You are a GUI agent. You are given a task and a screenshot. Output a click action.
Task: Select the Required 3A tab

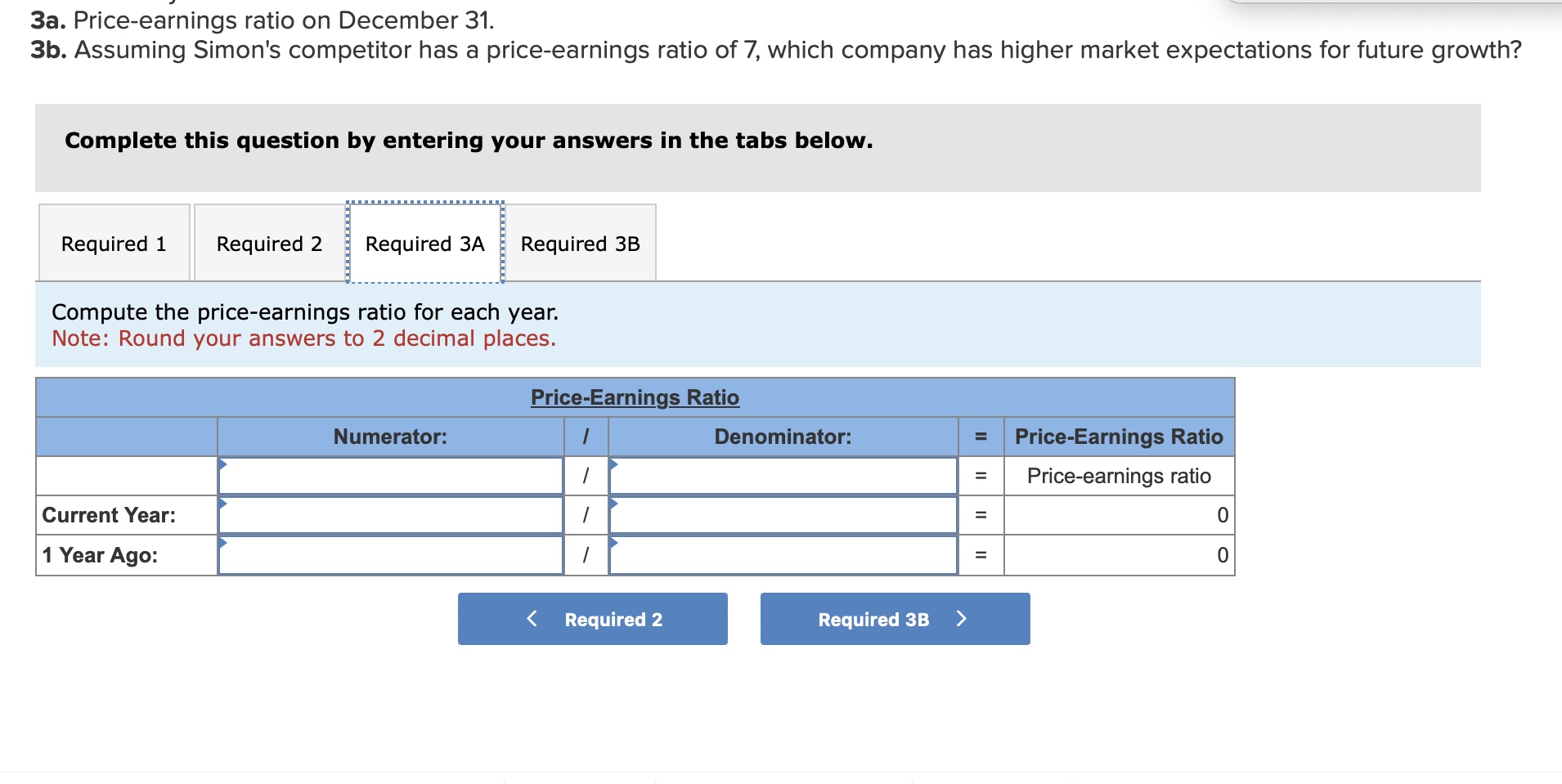click(424, 243)
